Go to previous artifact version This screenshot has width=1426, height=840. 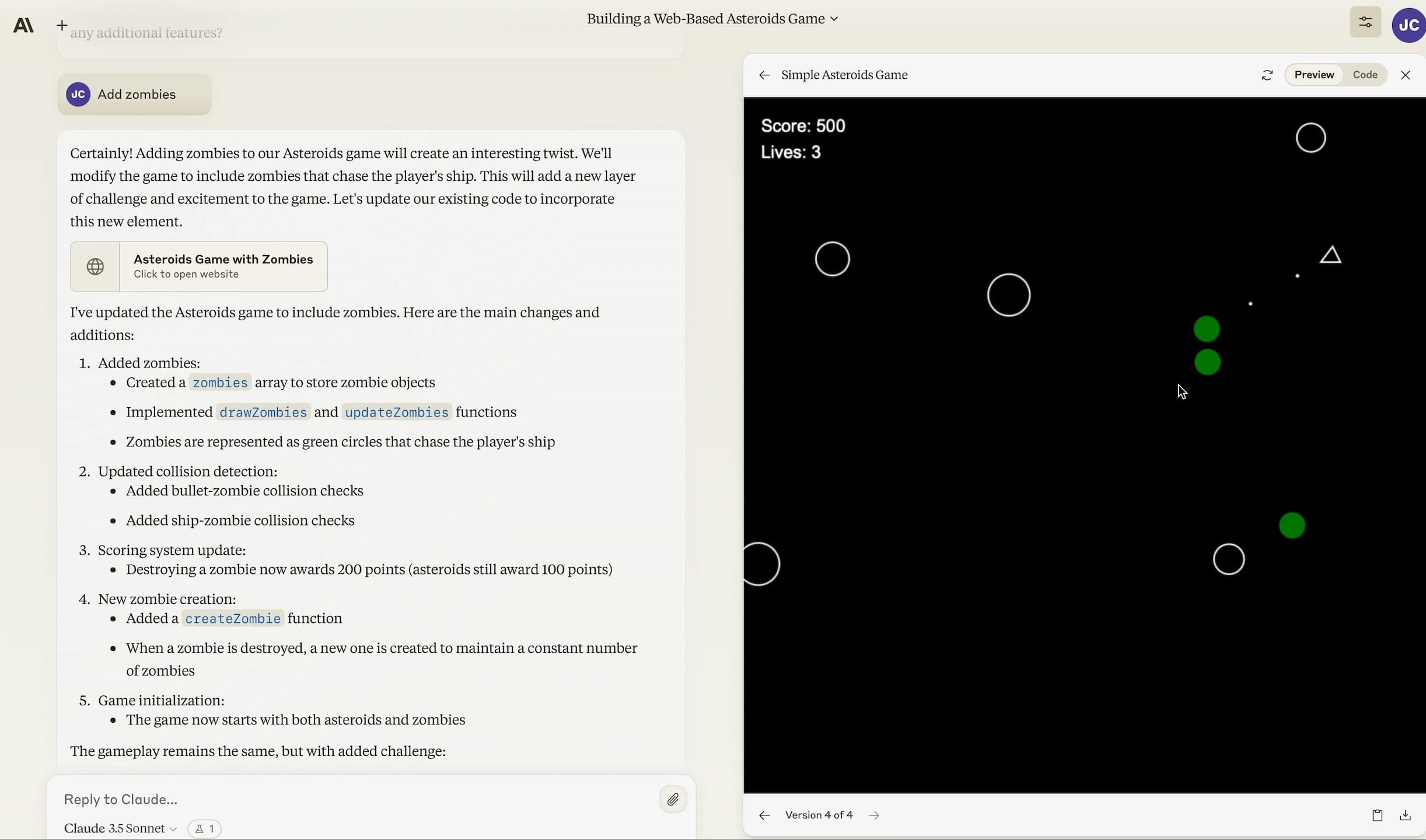click(x=764, y=815)
